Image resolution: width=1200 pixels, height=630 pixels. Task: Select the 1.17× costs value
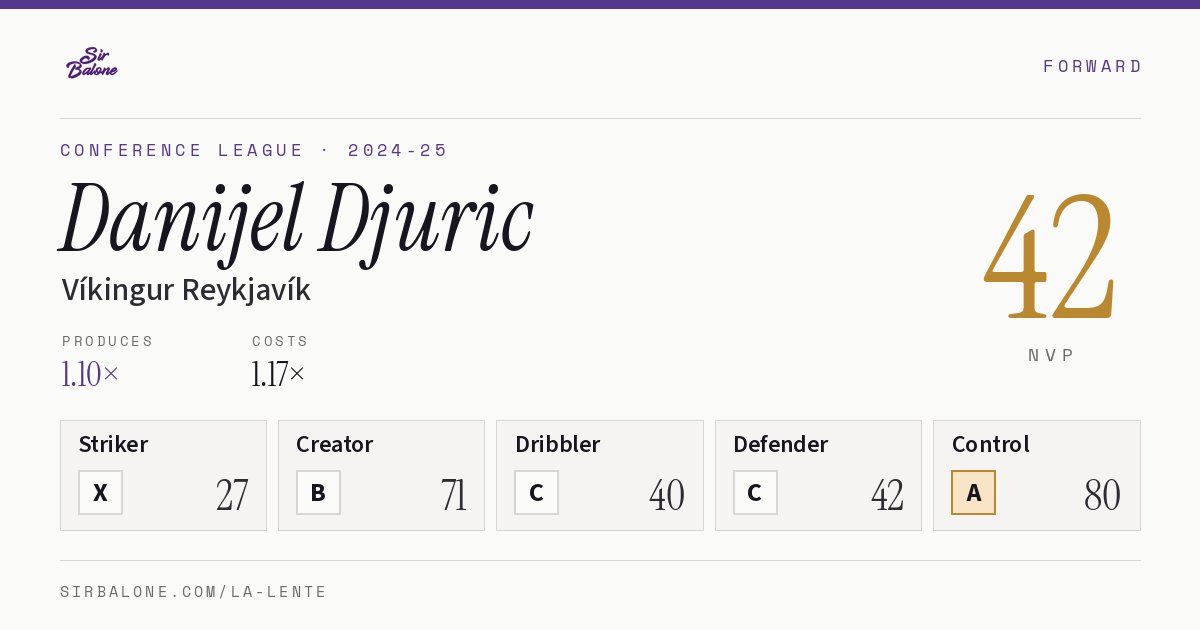(x=279, y=374)
